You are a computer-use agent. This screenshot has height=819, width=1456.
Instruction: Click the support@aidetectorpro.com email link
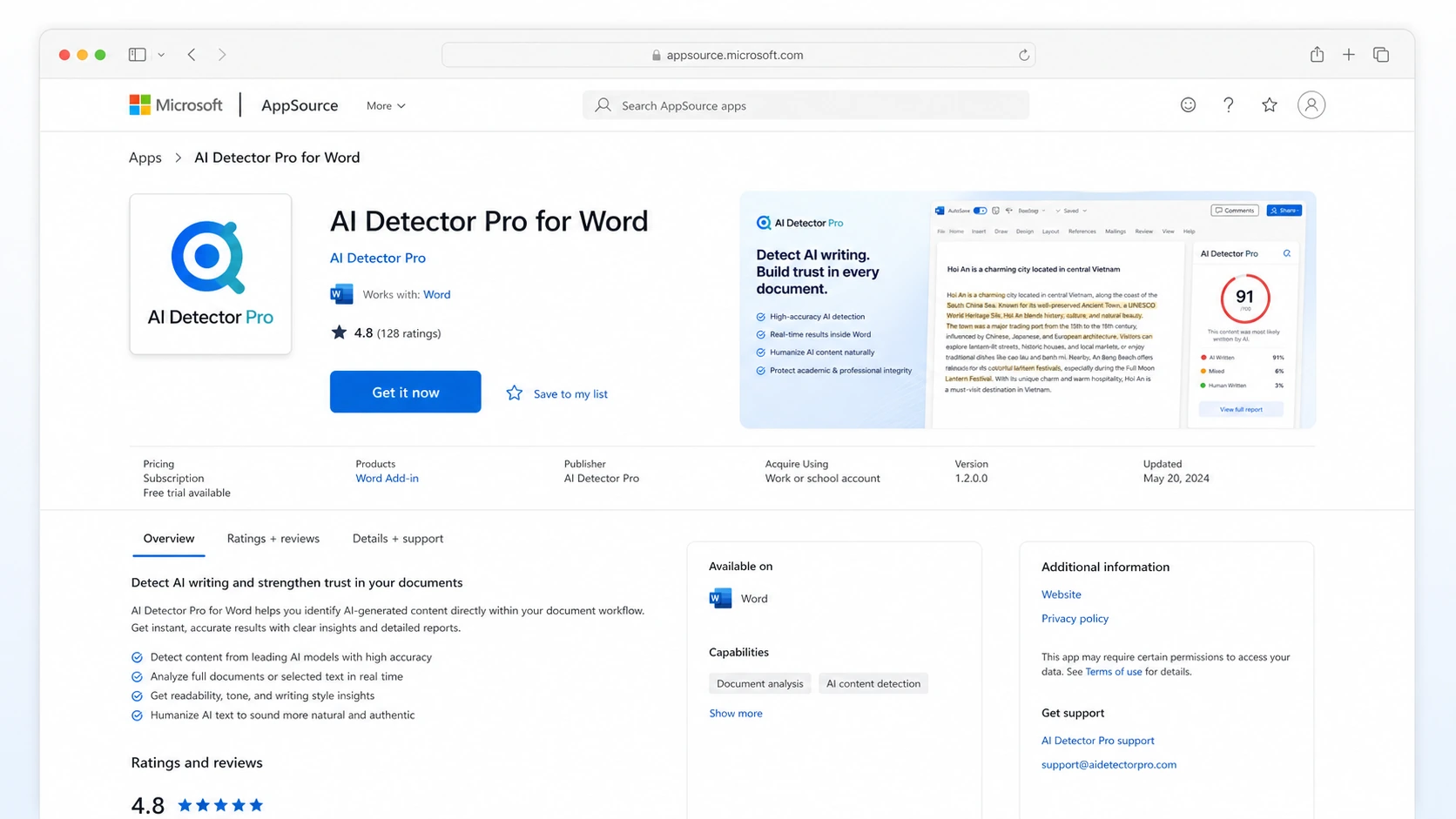1109,765
